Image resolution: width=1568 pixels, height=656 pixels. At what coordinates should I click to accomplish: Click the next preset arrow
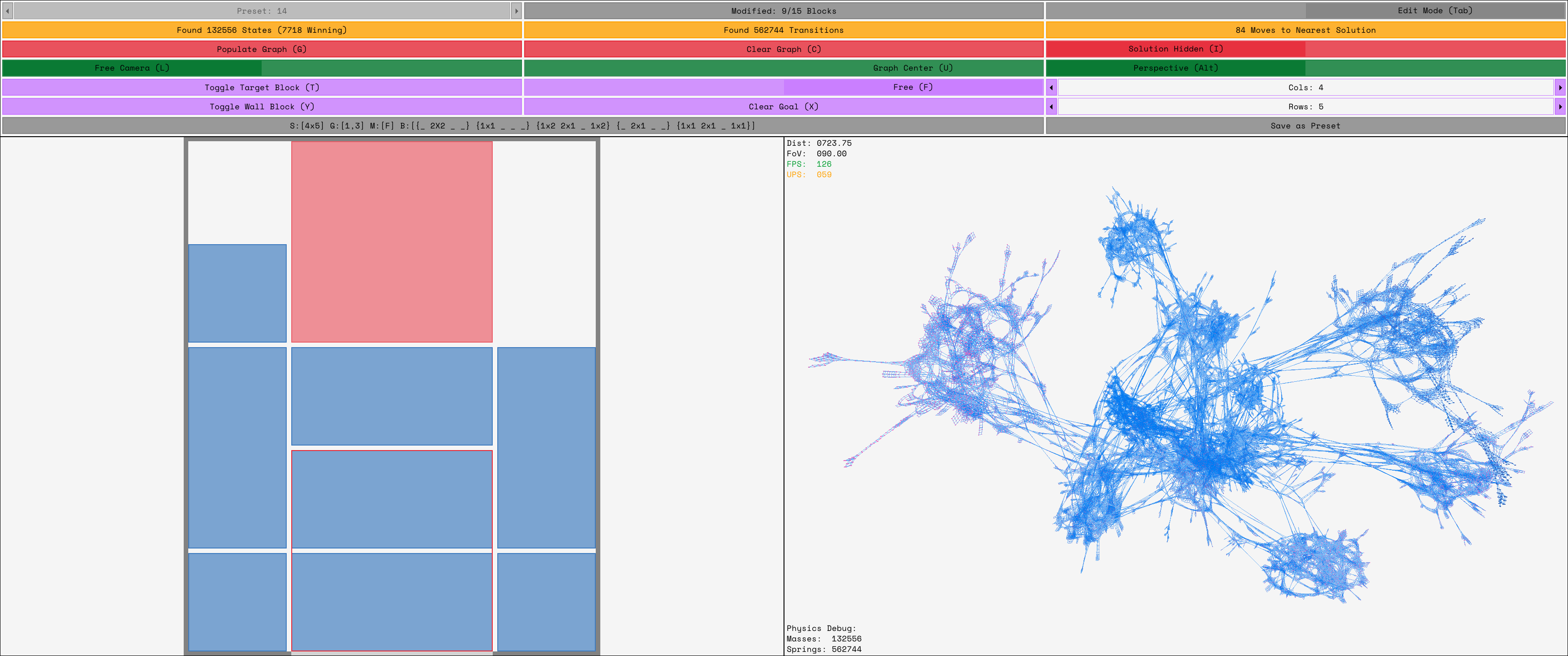(x=516, y=11)
